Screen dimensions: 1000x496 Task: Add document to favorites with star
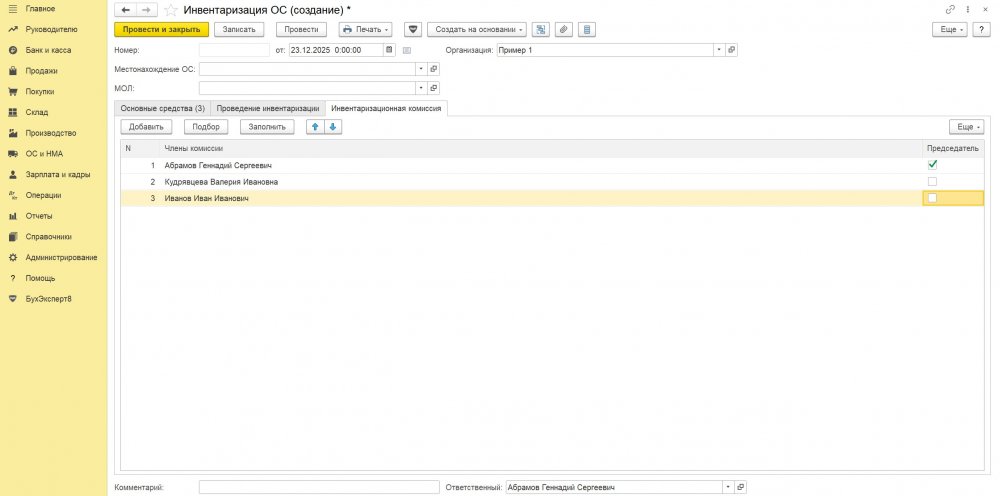click(171, 9)
